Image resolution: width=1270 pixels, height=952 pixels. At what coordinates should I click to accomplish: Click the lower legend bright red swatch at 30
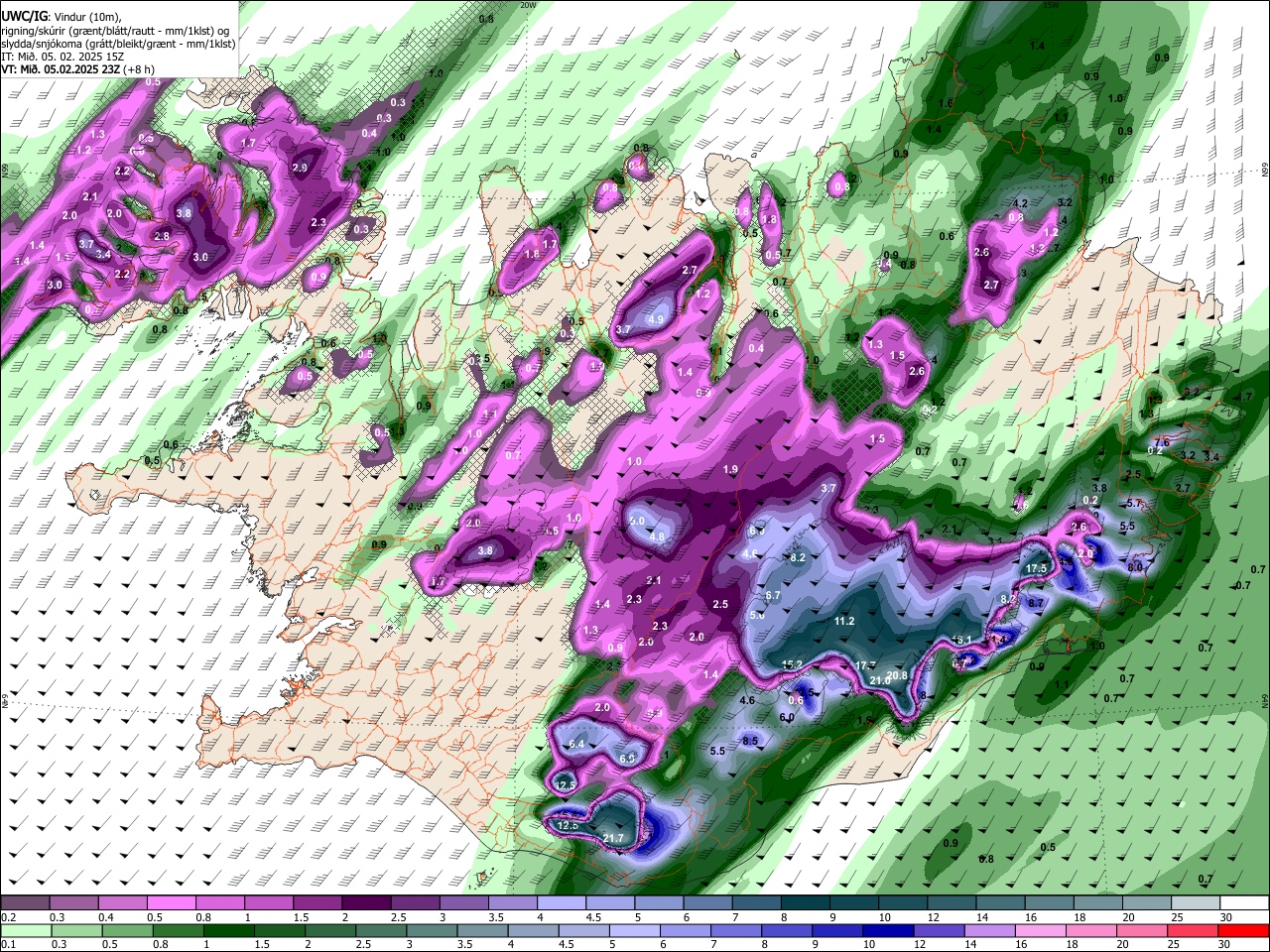pyautogui.click(x=1244, y=930)
